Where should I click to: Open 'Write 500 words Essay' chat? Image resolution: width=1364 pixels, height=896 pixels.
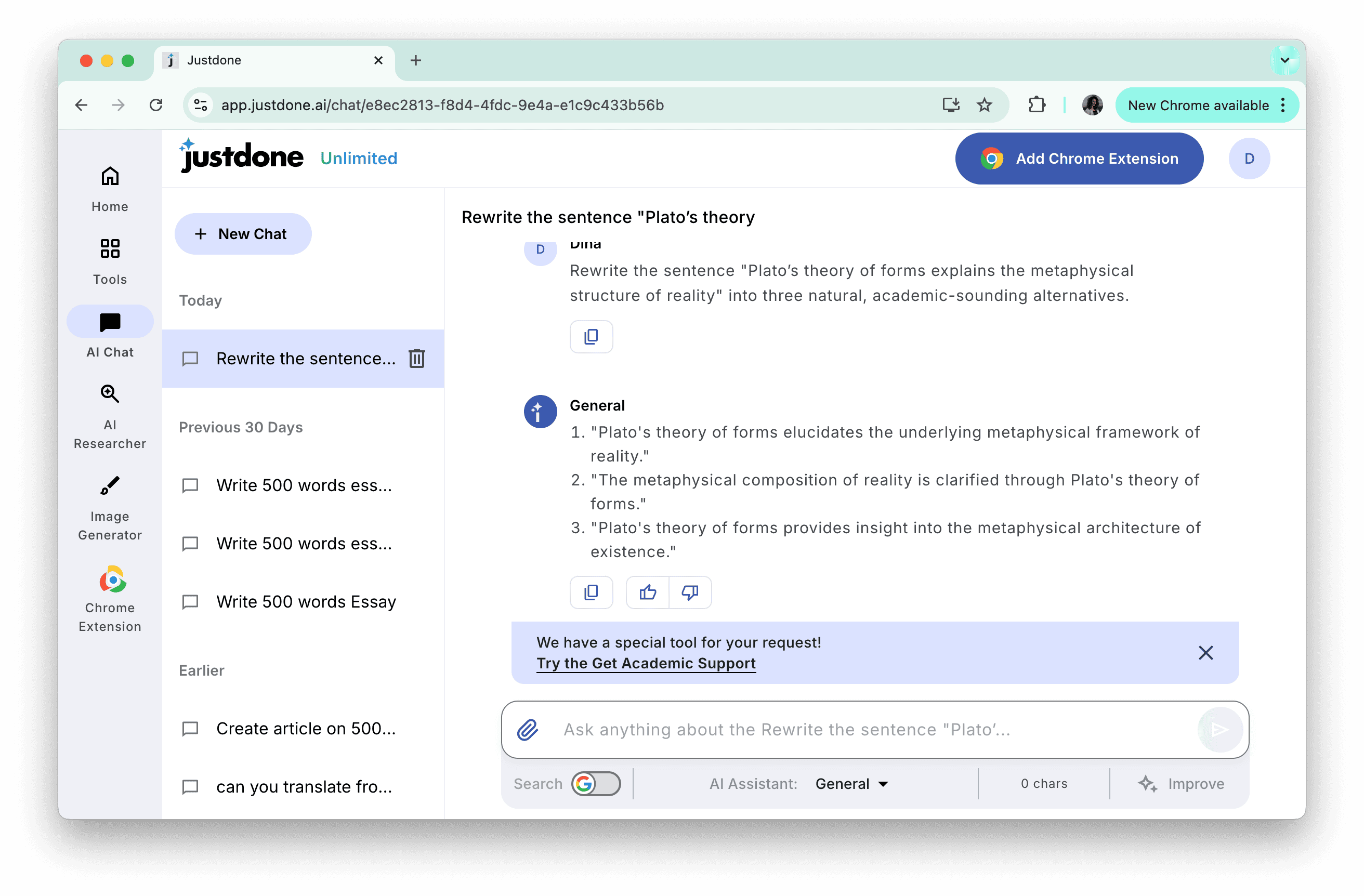click(303, 601)
